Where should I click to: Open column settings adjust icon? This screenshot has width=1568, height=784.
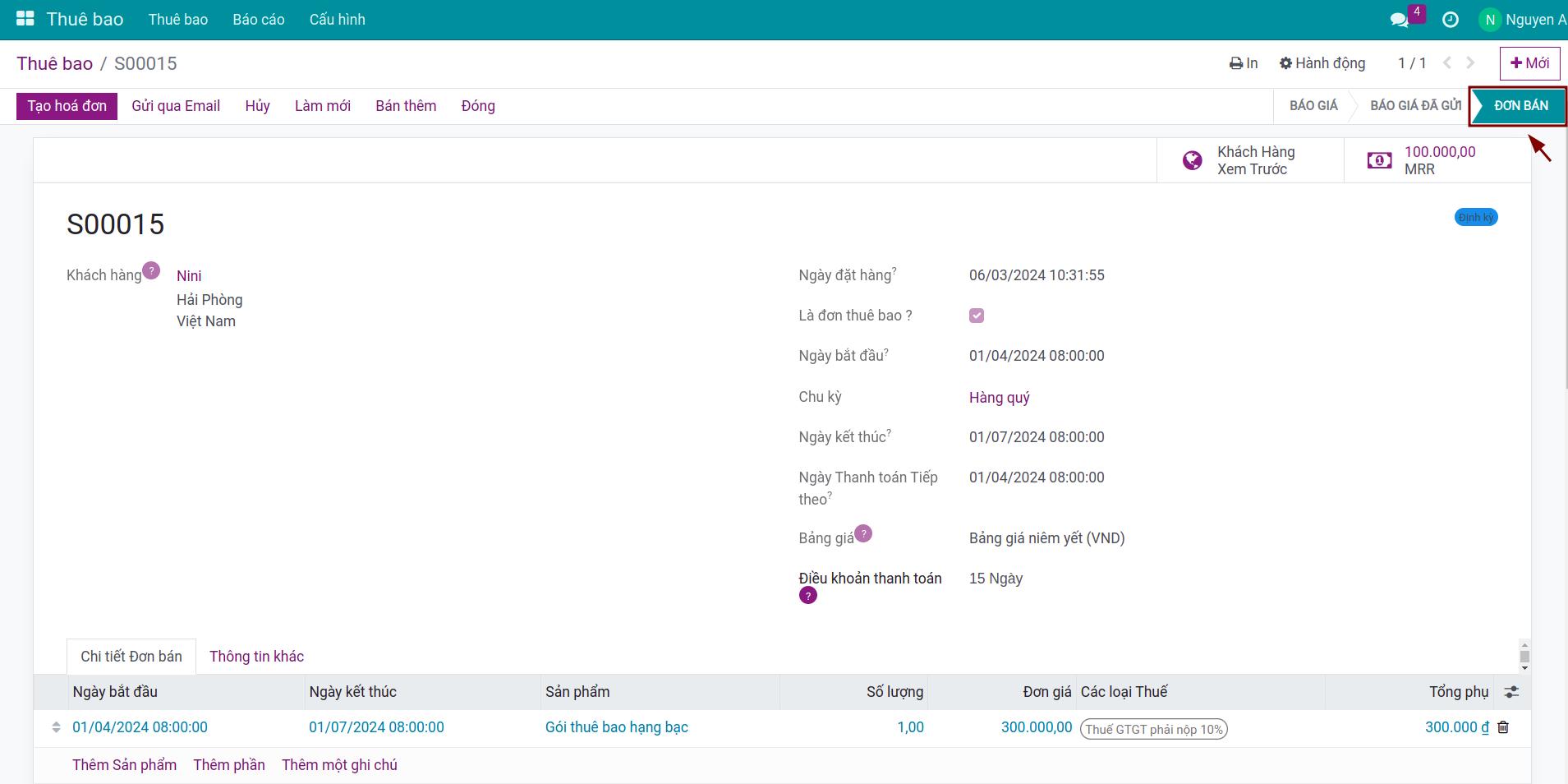1511,692
